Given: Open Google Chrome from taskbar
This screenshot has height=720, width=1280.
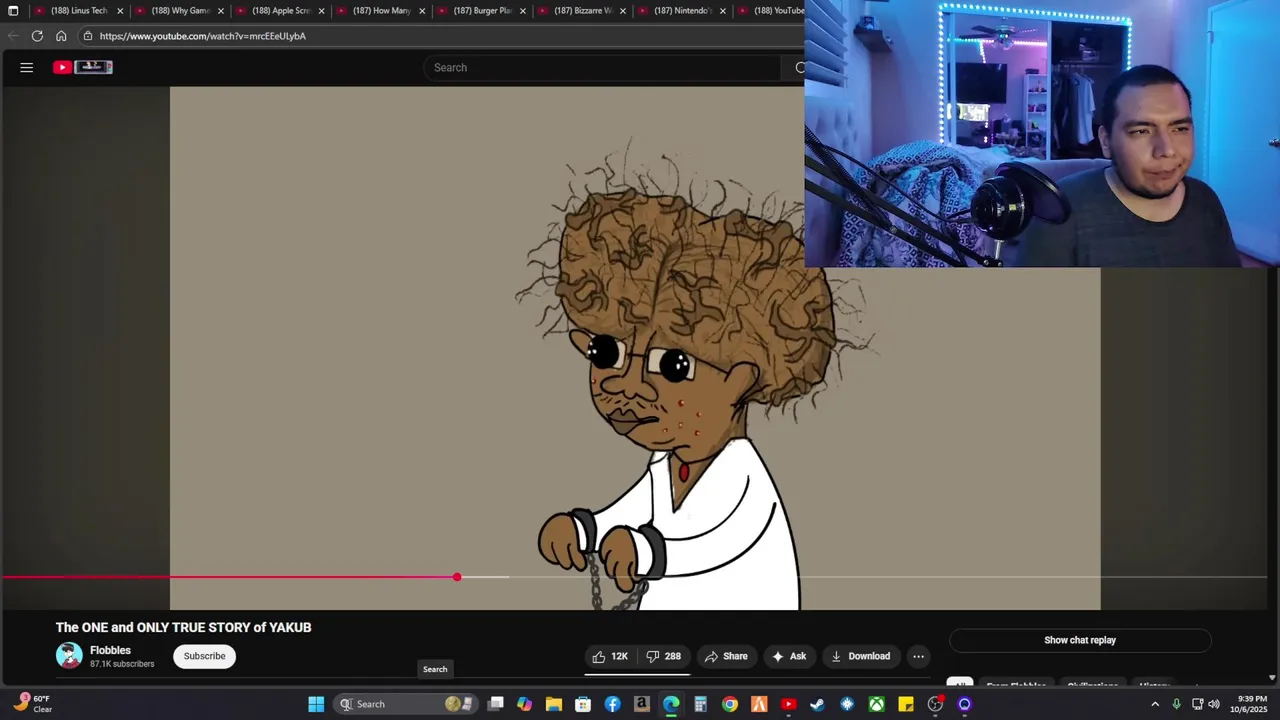Looking at the screenshot, I should (x=730, y=704).
